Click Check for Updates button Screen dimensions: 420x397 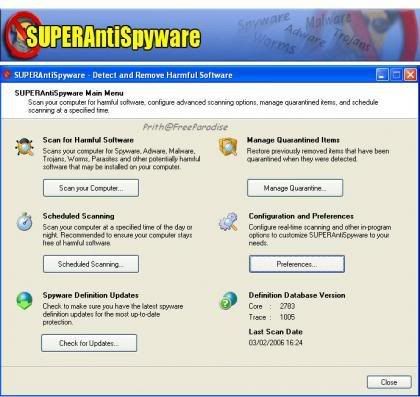coord(89,343)
